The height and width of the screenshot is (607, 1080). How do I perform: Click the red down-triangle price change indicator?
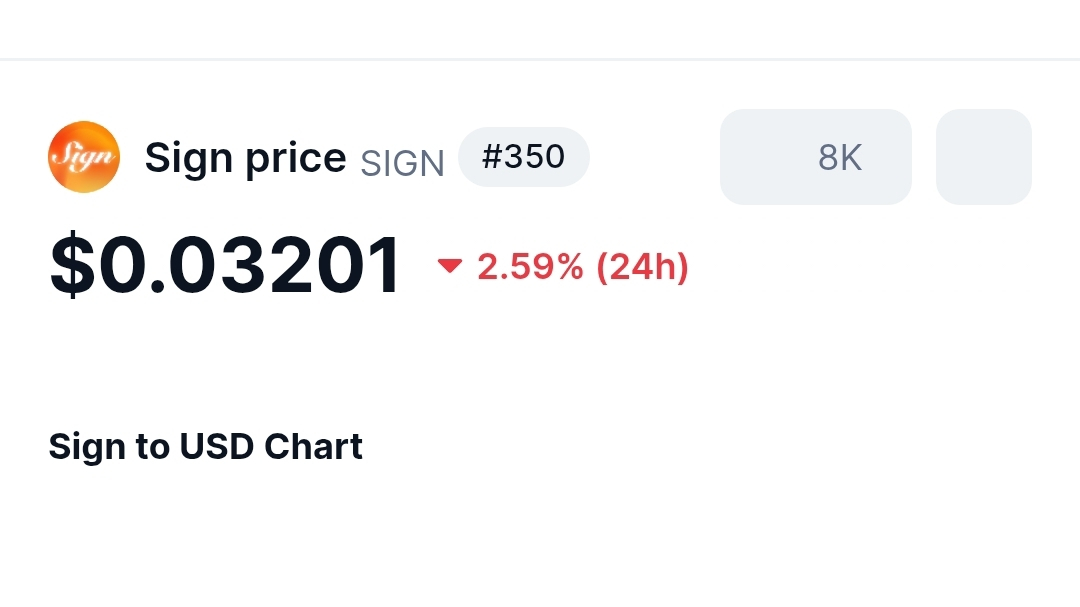[x=450, y=266]
